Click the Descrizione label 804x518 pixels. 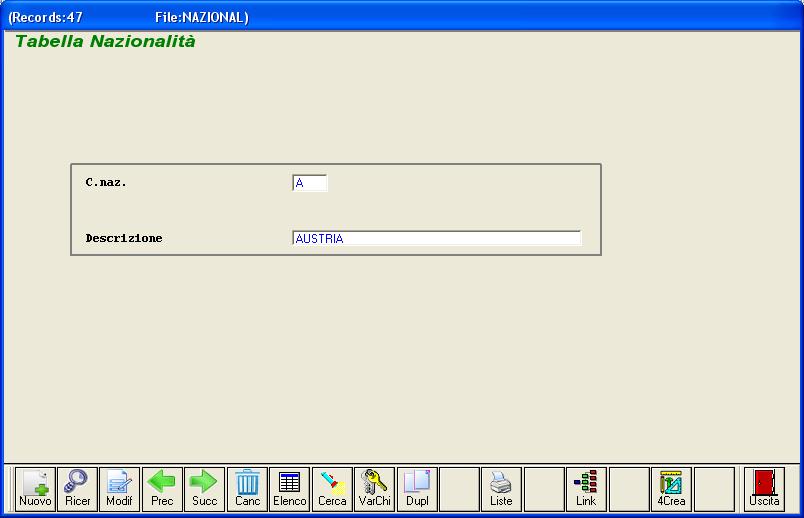[x=124, y=238]
